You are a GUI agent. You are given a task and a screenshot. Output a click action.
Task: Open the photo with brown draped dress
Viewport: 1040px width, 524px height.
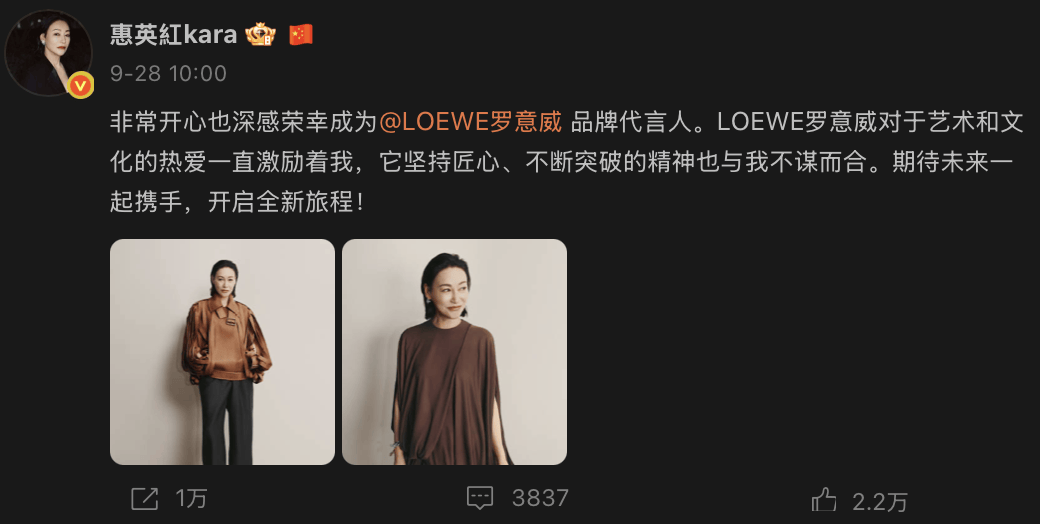(454, 352)
